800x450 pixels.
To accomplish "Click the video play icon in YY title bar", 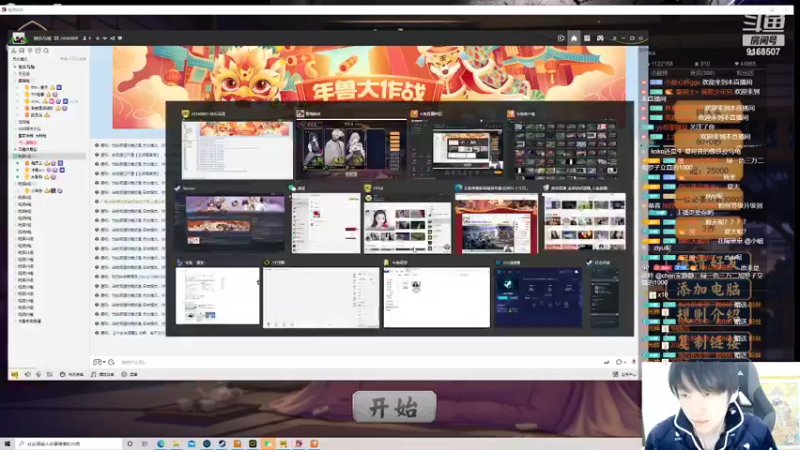I will (561, 38).
